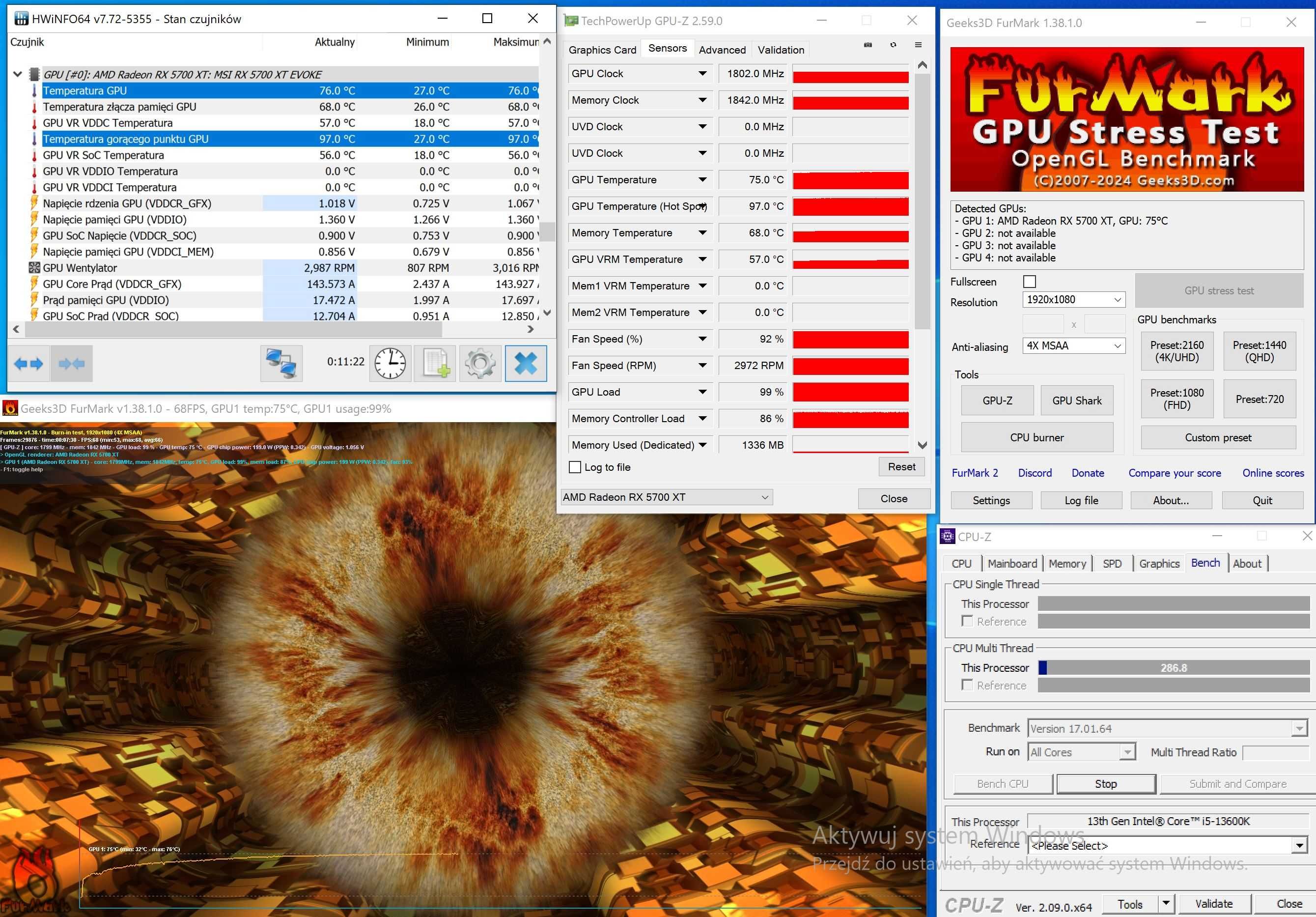Check Reference under CPU Multi Thread
Screen dimensions: 1316x917
(x=968, y=685)
